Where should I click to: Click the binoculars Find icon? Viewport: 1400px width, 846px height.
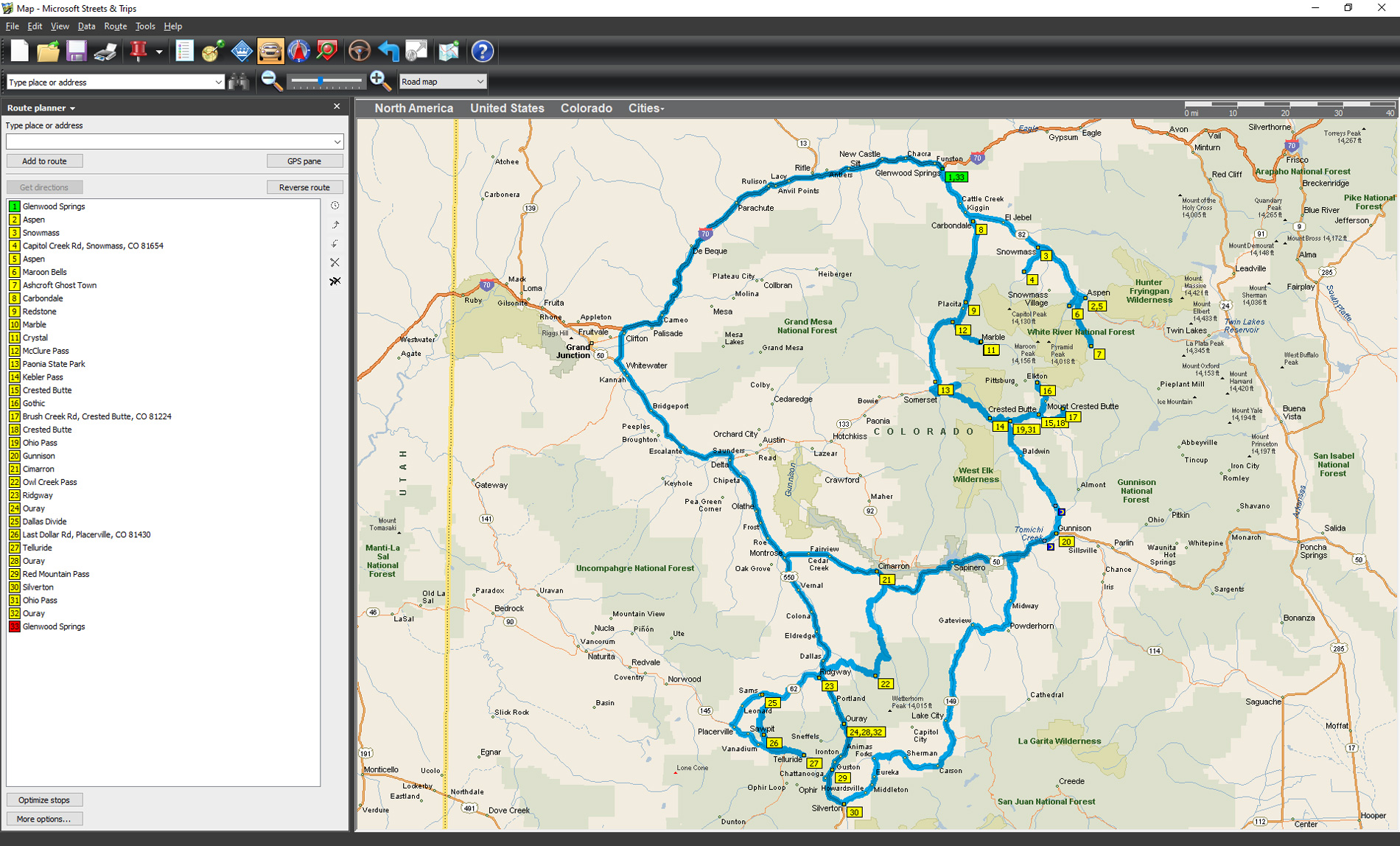[239, 82]
